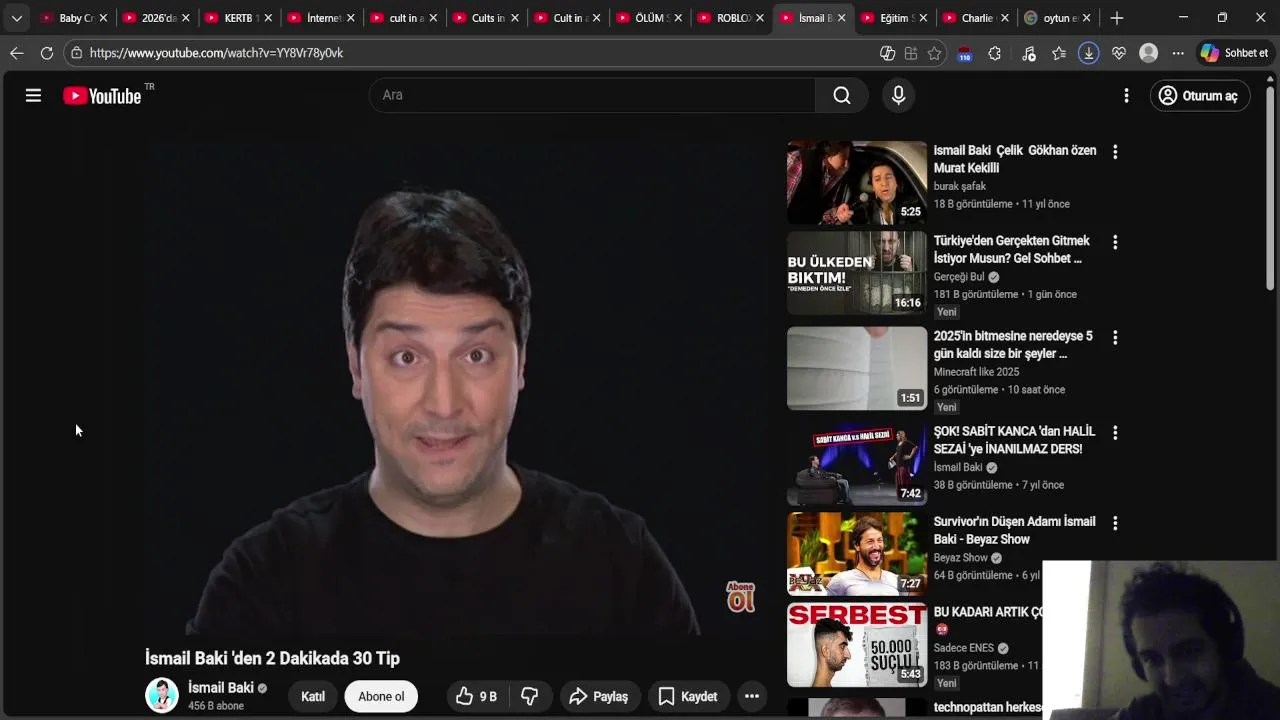This screenshot has height=720, width=1280.
Task: Start voice search with the microphone icon
Action: click(898, 95)
